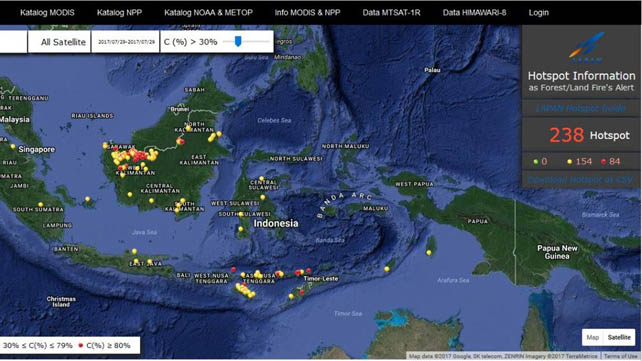Click the red legend dot for C(%) ≥ 80%
Viewport: 642px width, 361px height.
81,345
